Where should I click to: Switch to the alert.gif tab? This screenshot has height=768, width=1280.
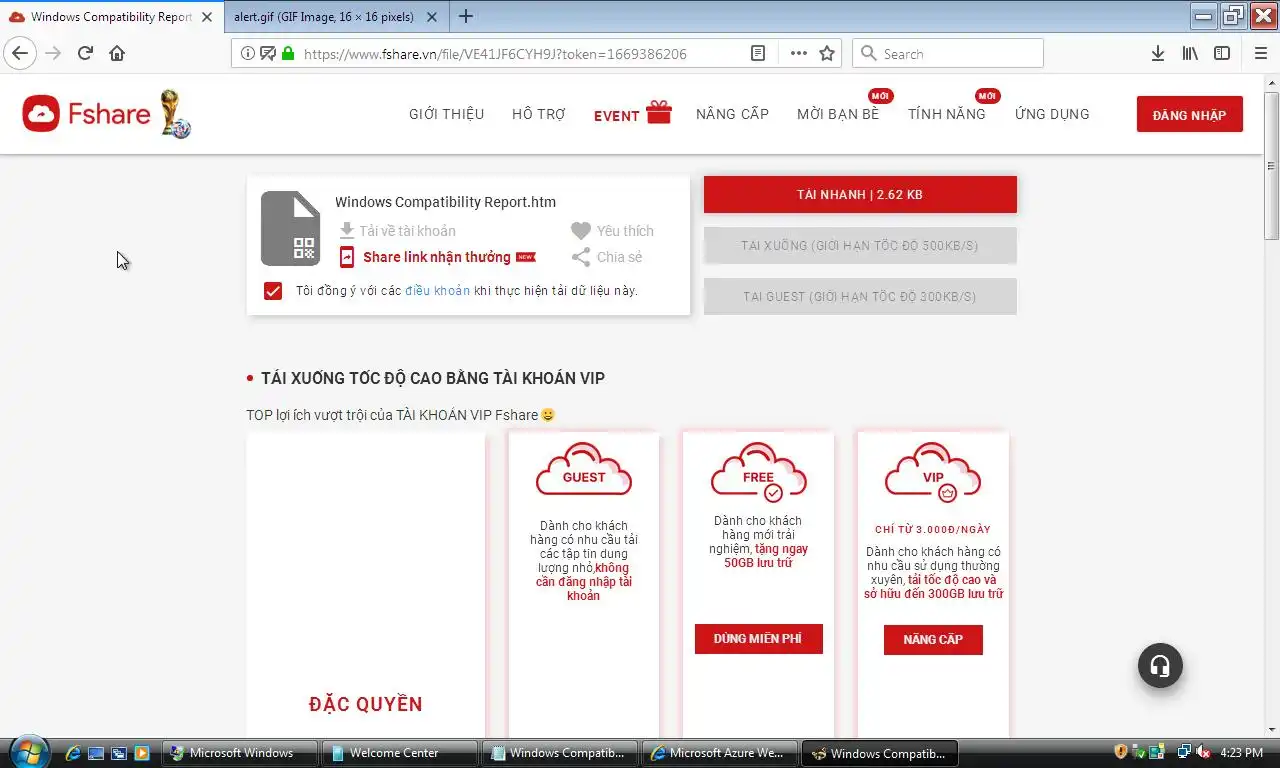(336, 17)
